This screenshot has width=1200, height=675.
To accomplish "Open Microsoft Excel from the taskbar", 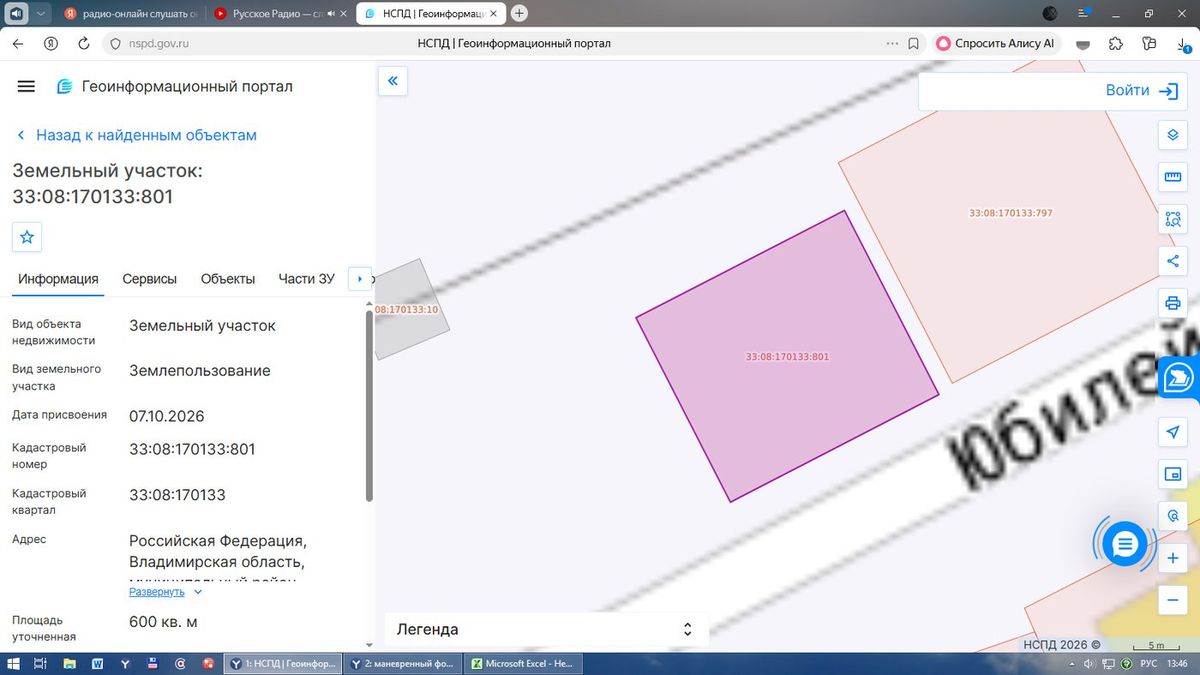I will (524, 663).
